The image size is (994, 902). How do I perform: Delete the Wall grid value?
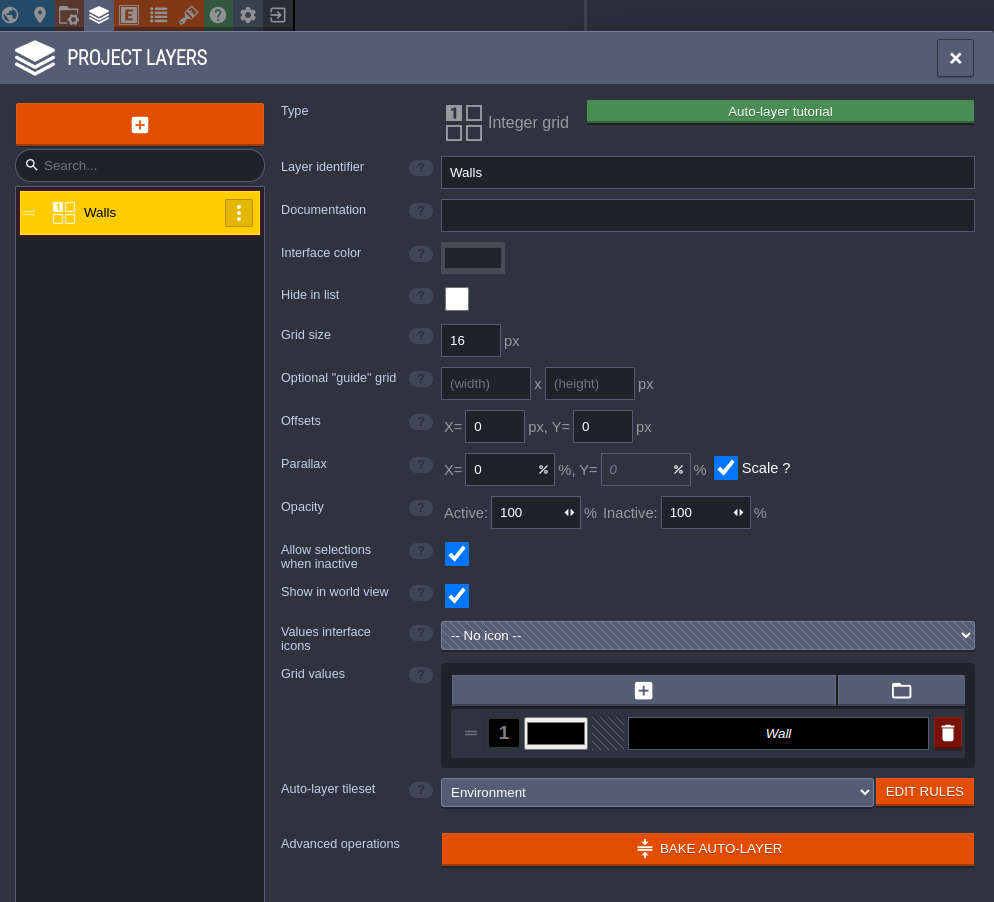(x=947, y=733)
